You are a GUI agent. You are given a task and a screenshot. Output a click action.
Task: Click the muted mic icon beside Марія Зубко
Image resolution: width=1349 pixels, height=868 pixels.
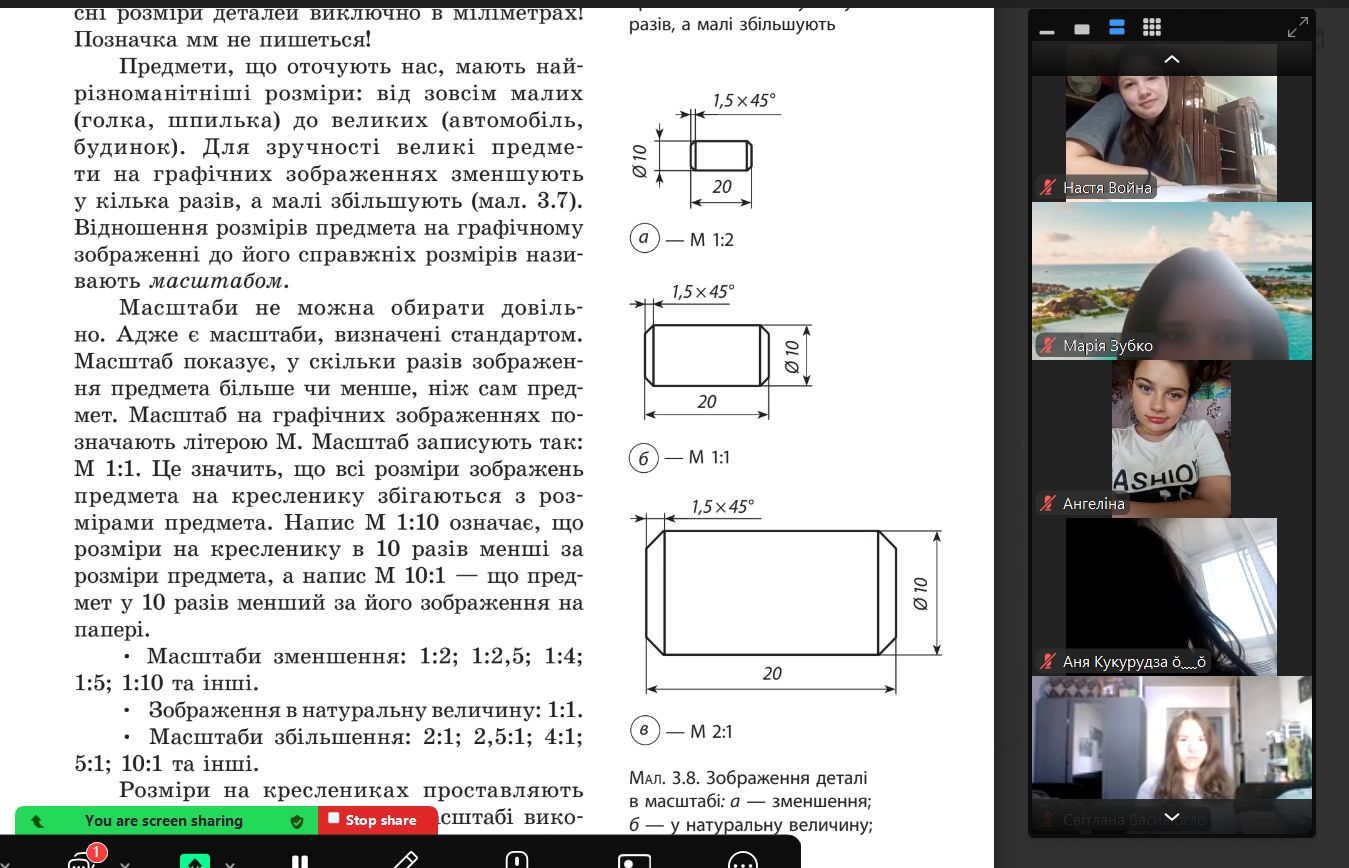pyautogui.click(x=1048, y=346)
